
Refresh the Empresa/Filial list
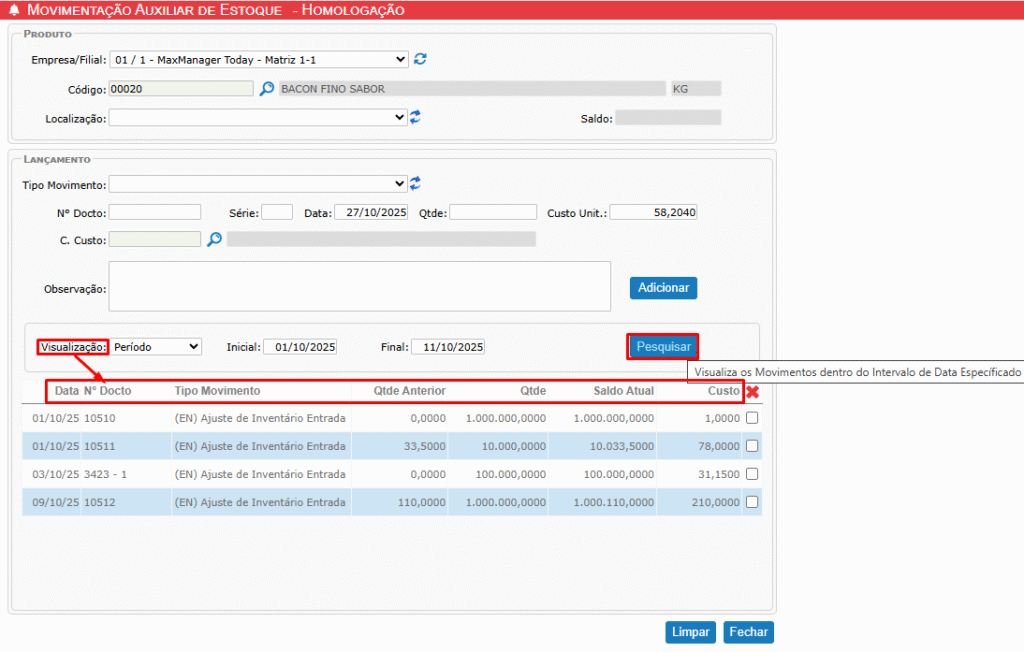(421, 59)
